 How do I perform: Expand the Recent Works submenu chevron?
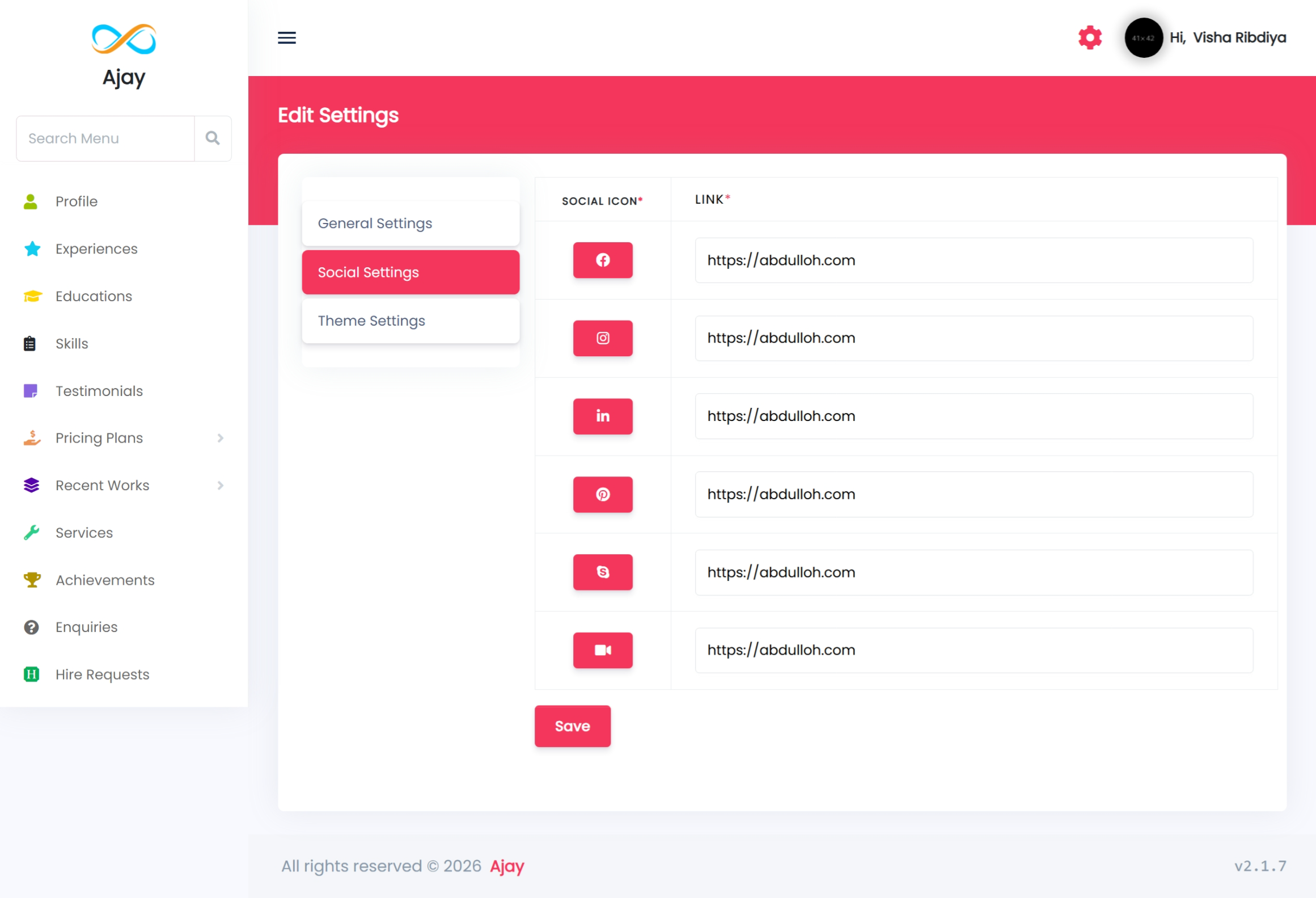pyautogui.click(x=220, y=486)
